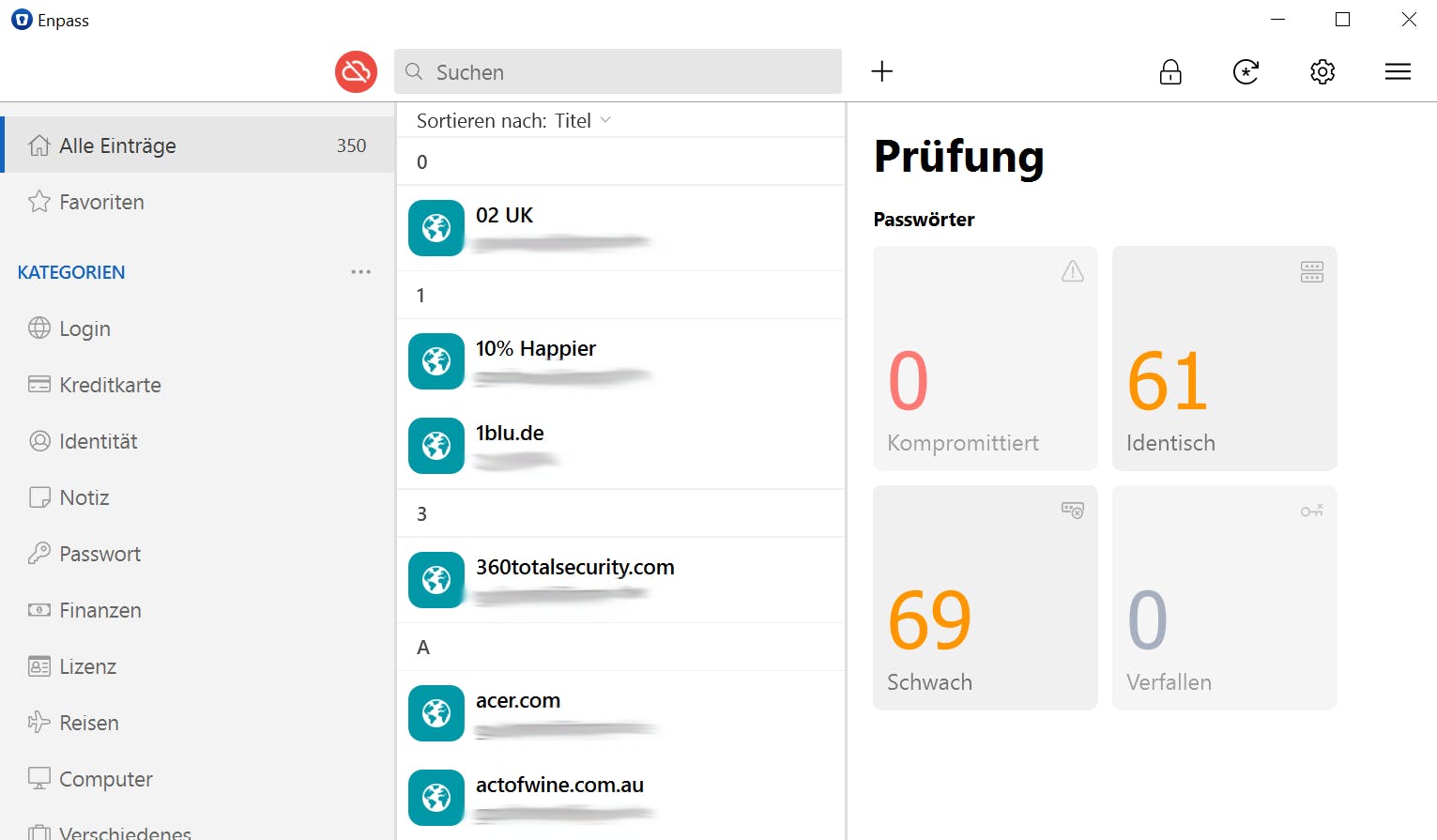The height and width of the screenshot is (840, 1437).
Task: Lock Enpass with the padlock icon
Action: 1170,71
